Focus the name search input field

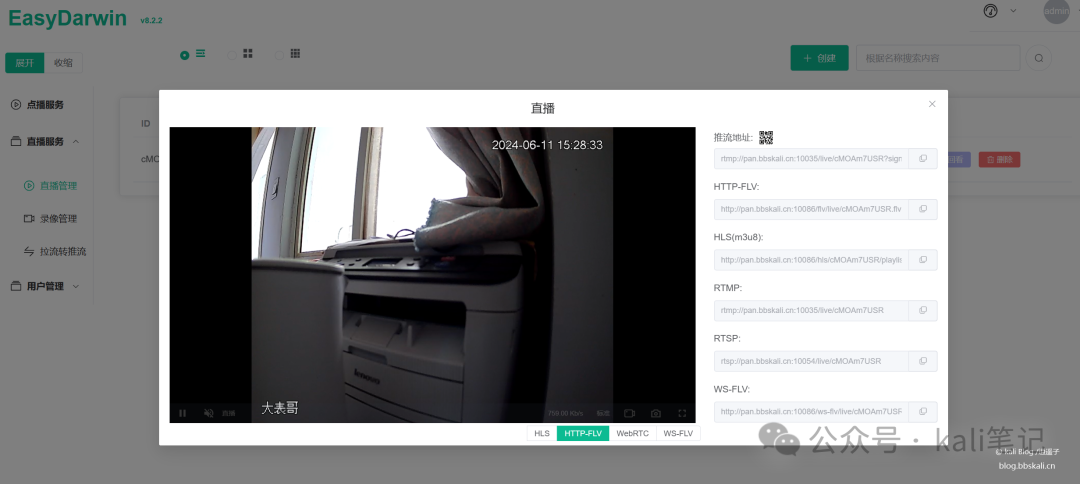coord(937,58)
